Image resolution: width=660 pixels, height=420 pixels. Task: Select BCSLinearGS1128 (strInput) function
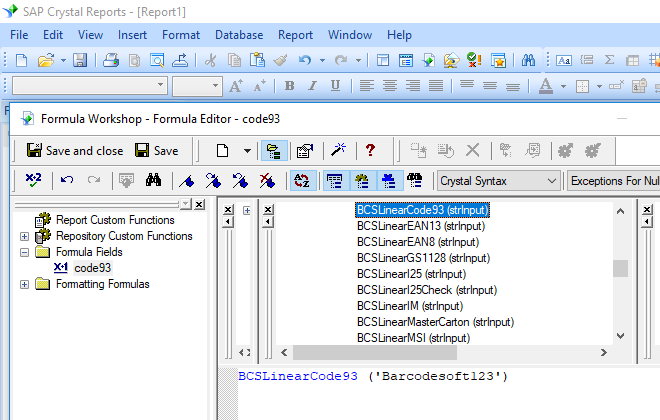point(423,258)
